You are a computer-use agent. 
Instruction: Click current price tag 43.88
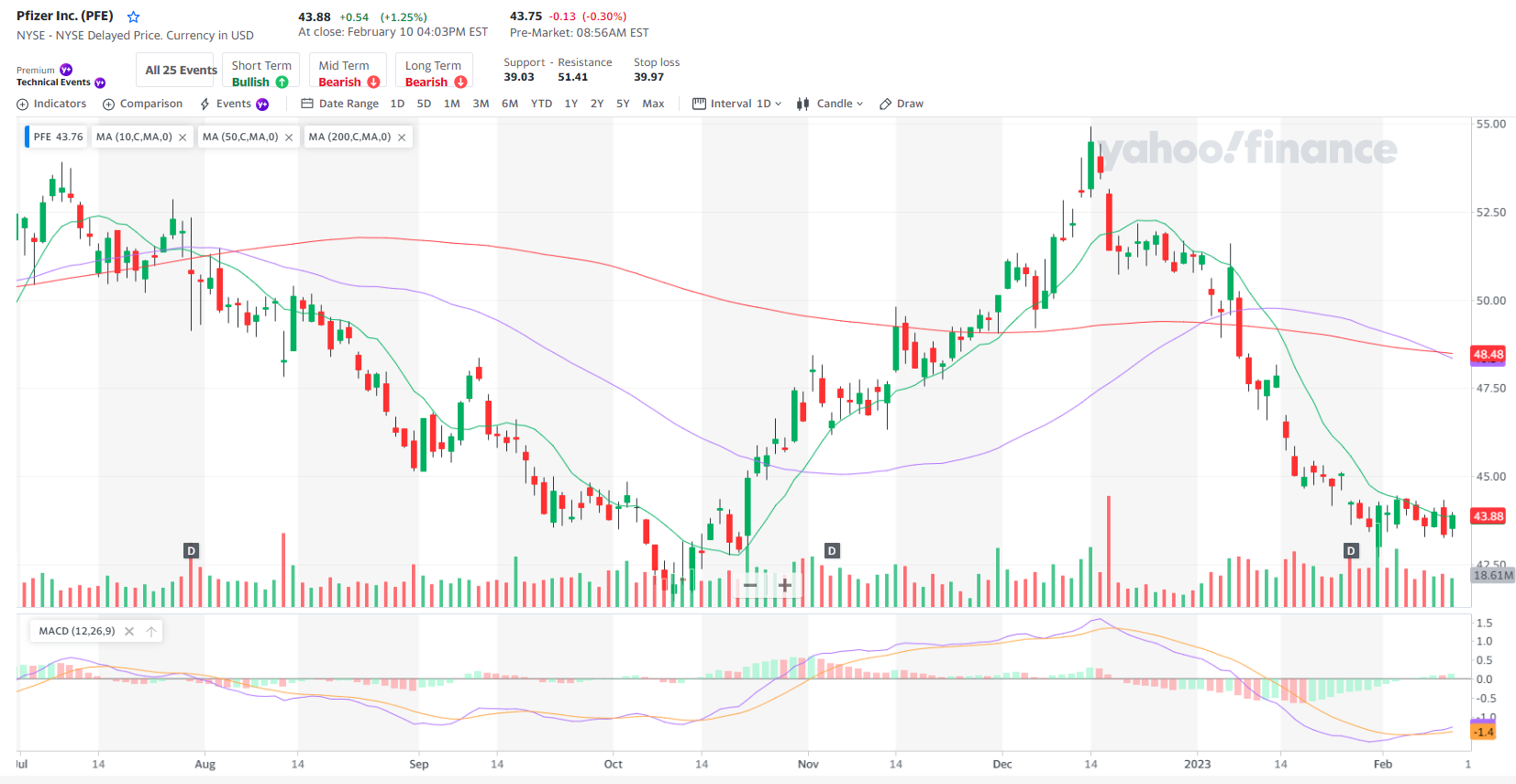coord(1488,516)
